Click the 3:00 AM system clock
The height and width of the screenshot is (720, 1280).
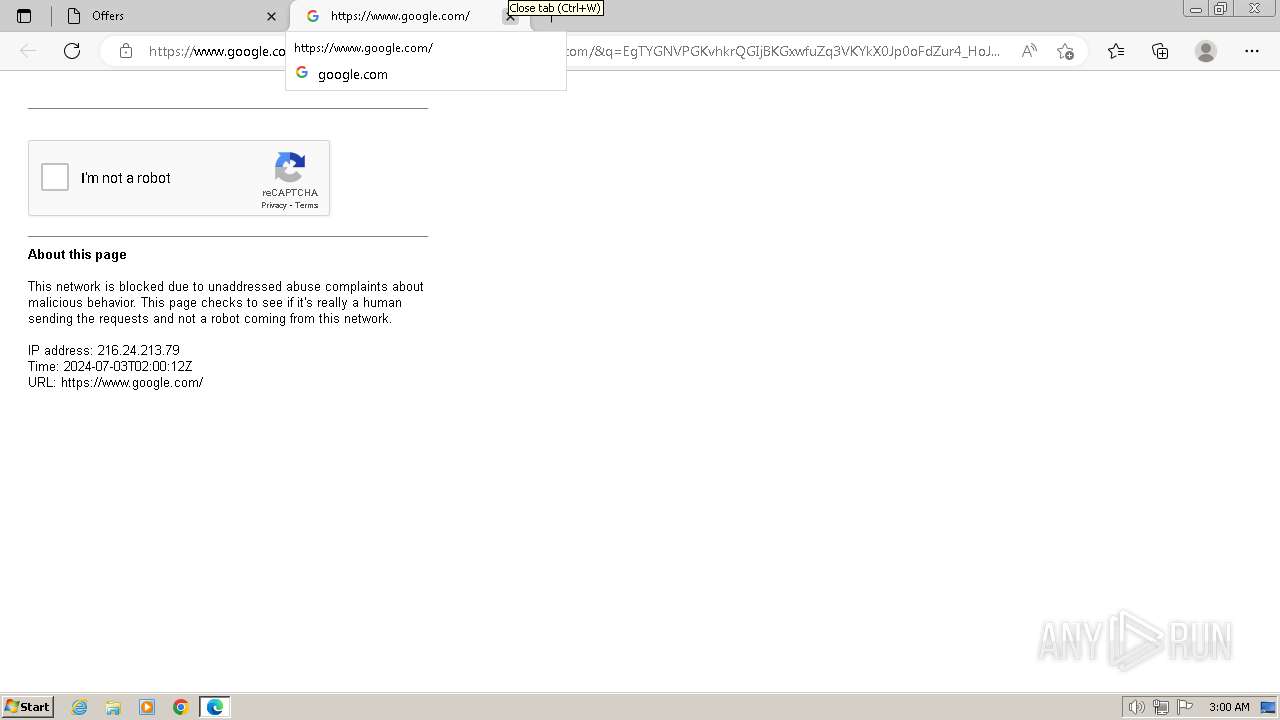coord(1229,707)
